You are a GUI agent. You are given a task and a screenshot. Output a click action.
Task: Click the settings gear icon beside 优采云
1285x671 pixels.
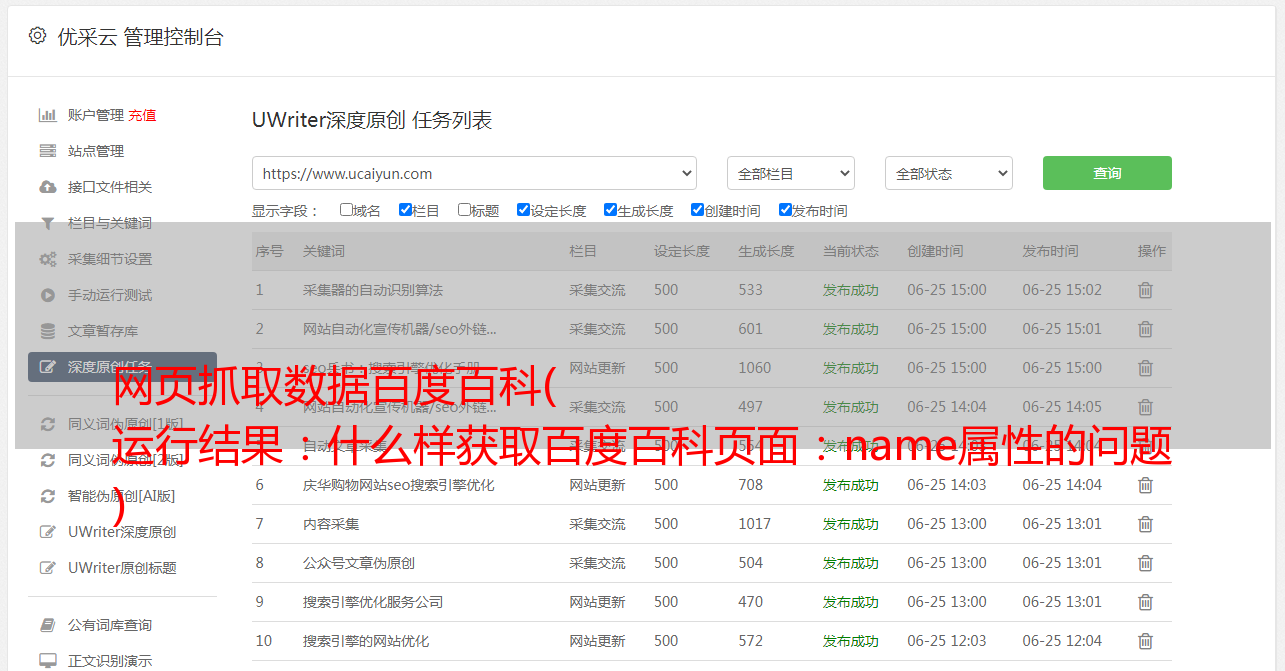[x=38, y=36]
